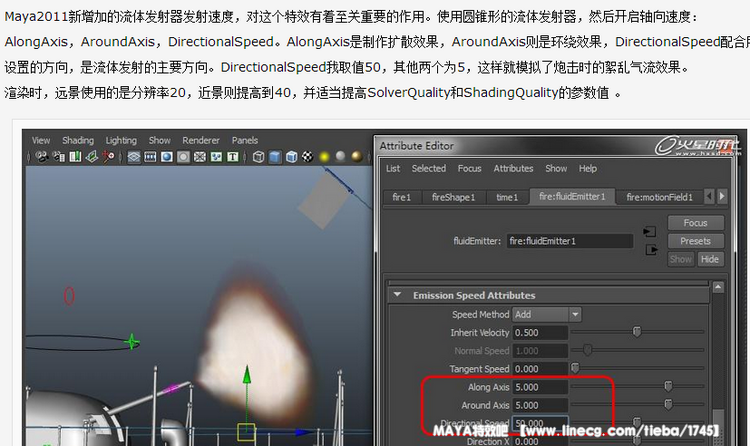Click the Inherit Velocity value field

point(540,332)
